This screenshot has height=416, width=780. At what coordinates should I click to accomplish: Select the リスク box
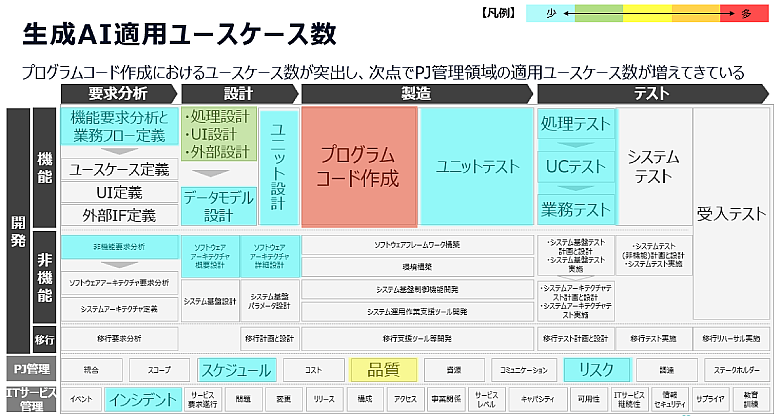click(596, 369)
